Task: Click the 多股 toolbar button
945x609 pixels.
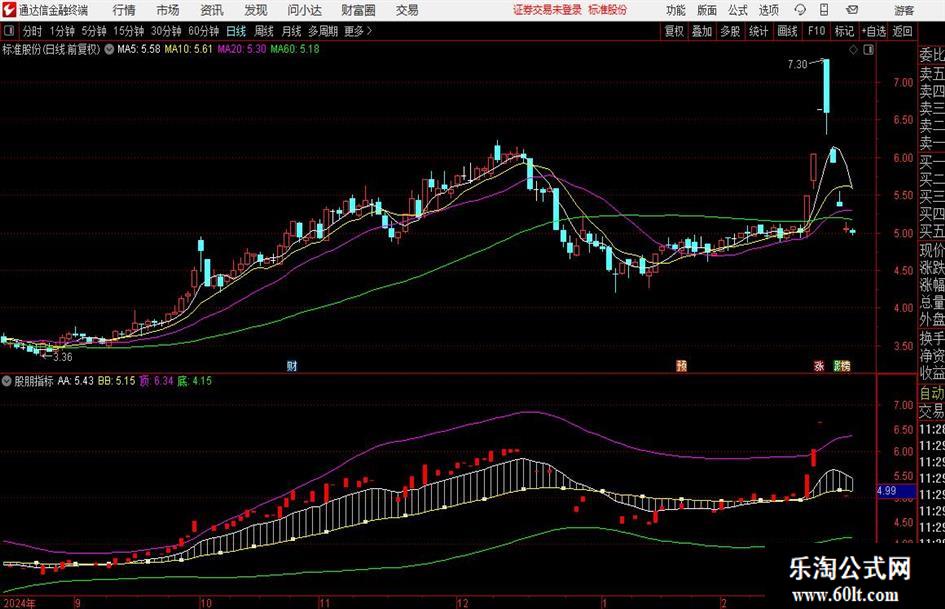Action: (x=730, y=31)
